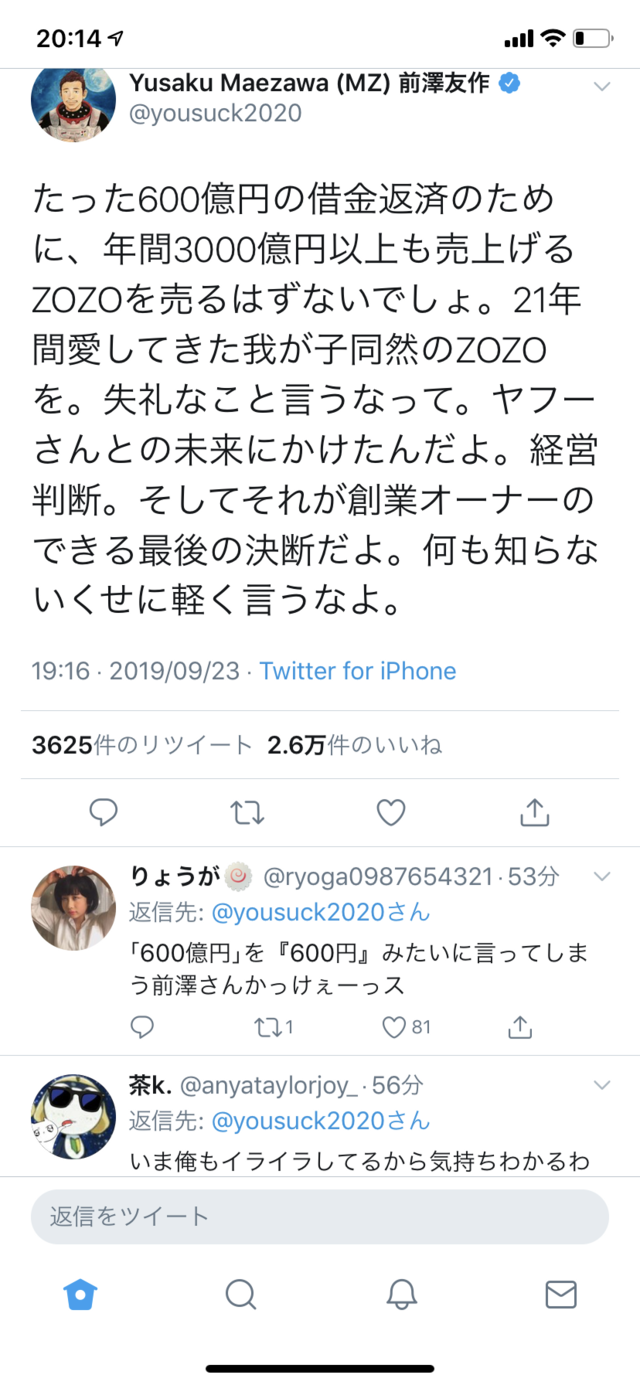Viewport: 640px width, 1385px height.
Task: Tap the 返信をツイート reply field
Action: (320, 1216)
